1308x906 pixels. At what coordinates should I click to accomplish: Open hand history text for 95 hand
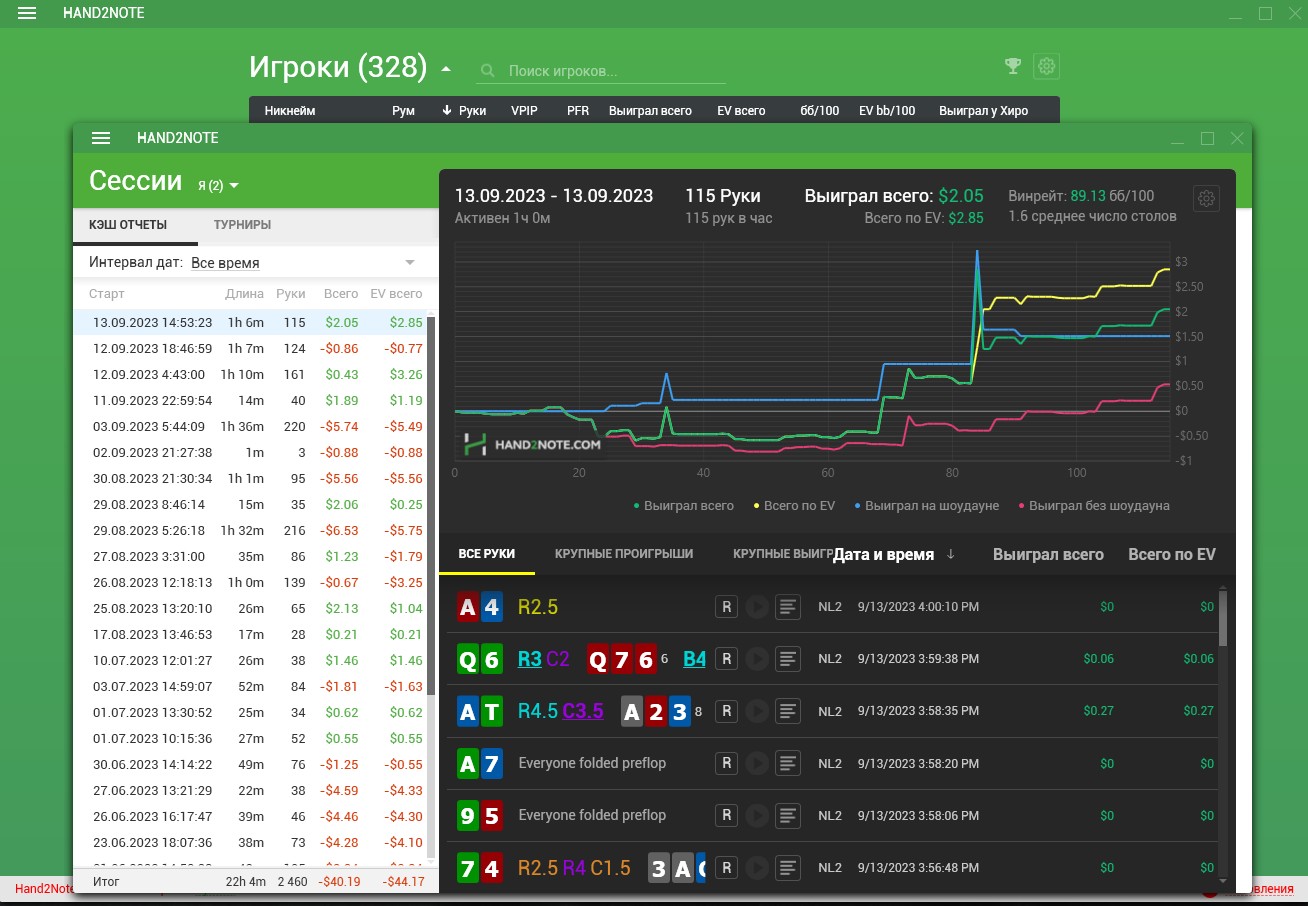click(x=788, y=815)
